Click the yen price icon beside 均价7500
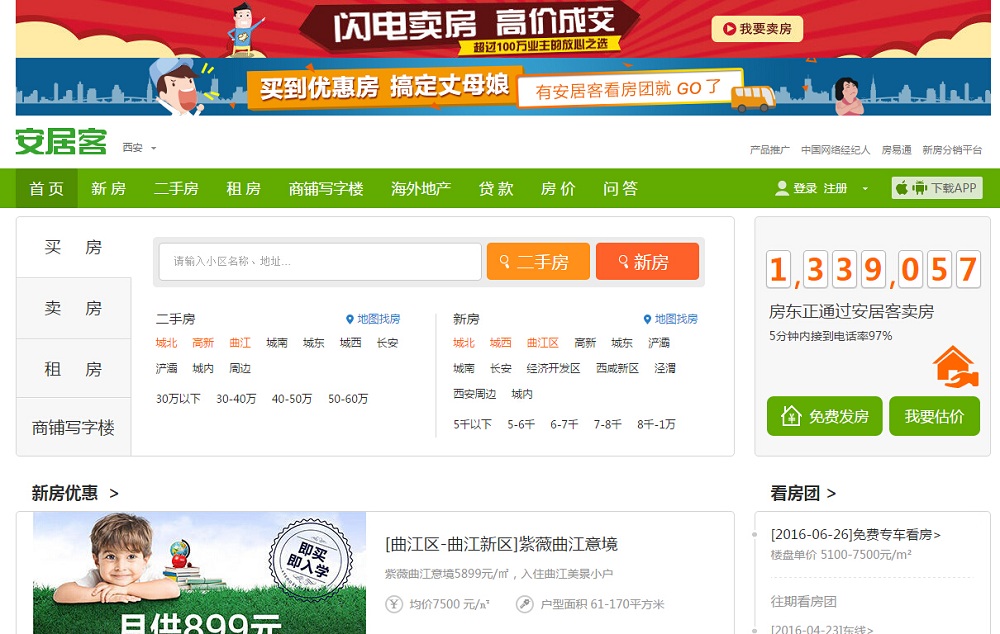1000x634 pixels. coord(394,604)
